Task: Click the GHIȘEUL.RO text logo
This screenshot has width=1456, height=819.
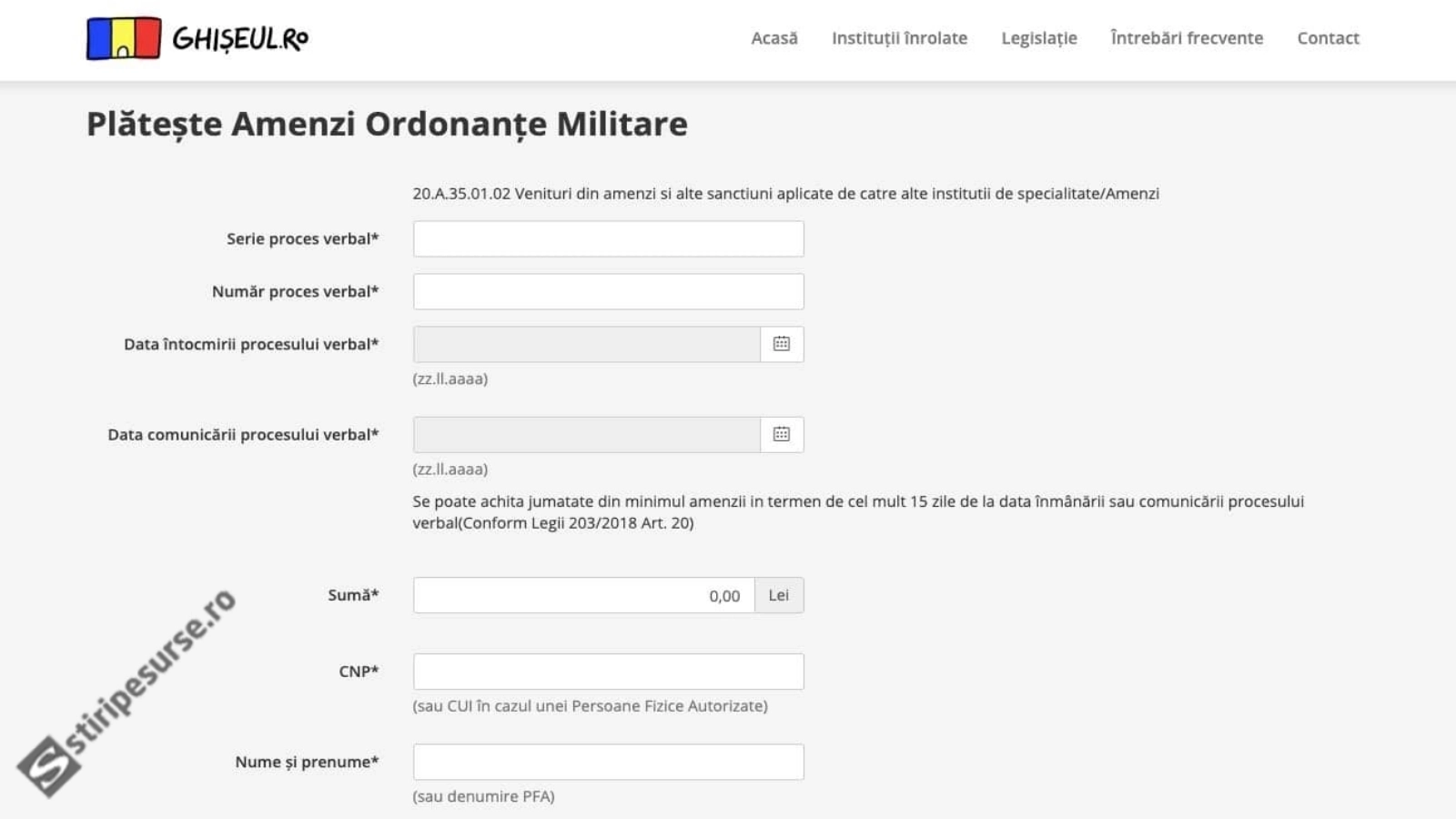Action: pos(240,39)
